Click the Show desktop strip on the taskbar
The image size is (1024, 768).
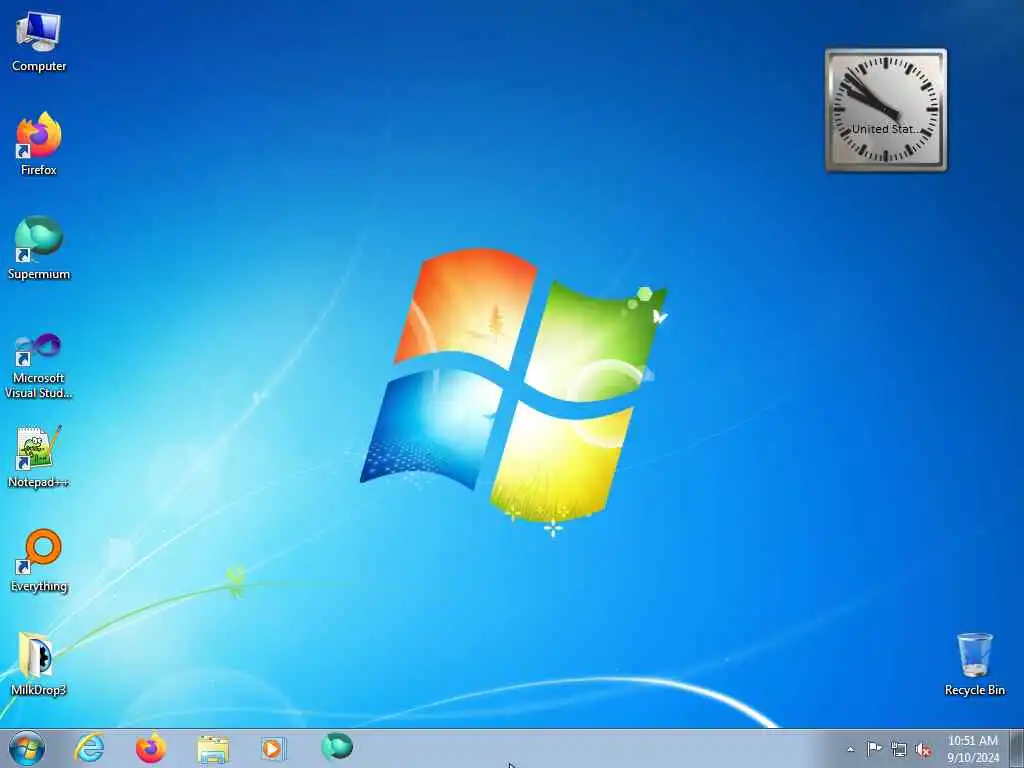[x=1016, y=748]
